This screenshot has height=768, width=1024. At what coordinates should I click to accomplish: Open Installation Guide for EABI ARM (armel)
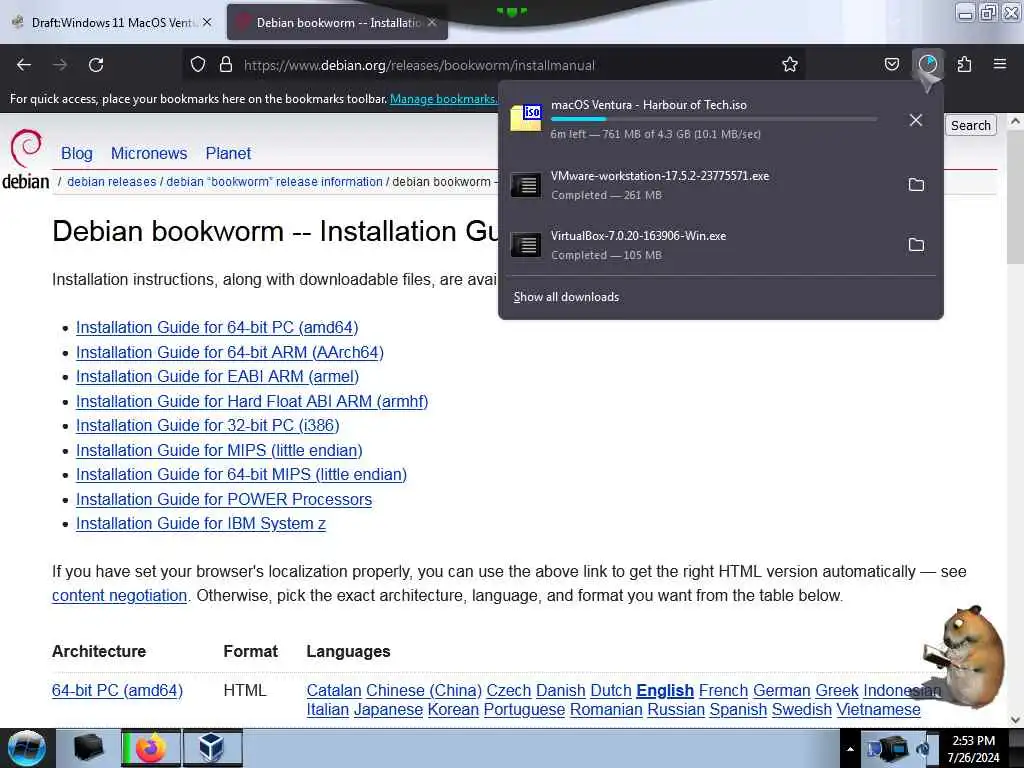(217, 377)
